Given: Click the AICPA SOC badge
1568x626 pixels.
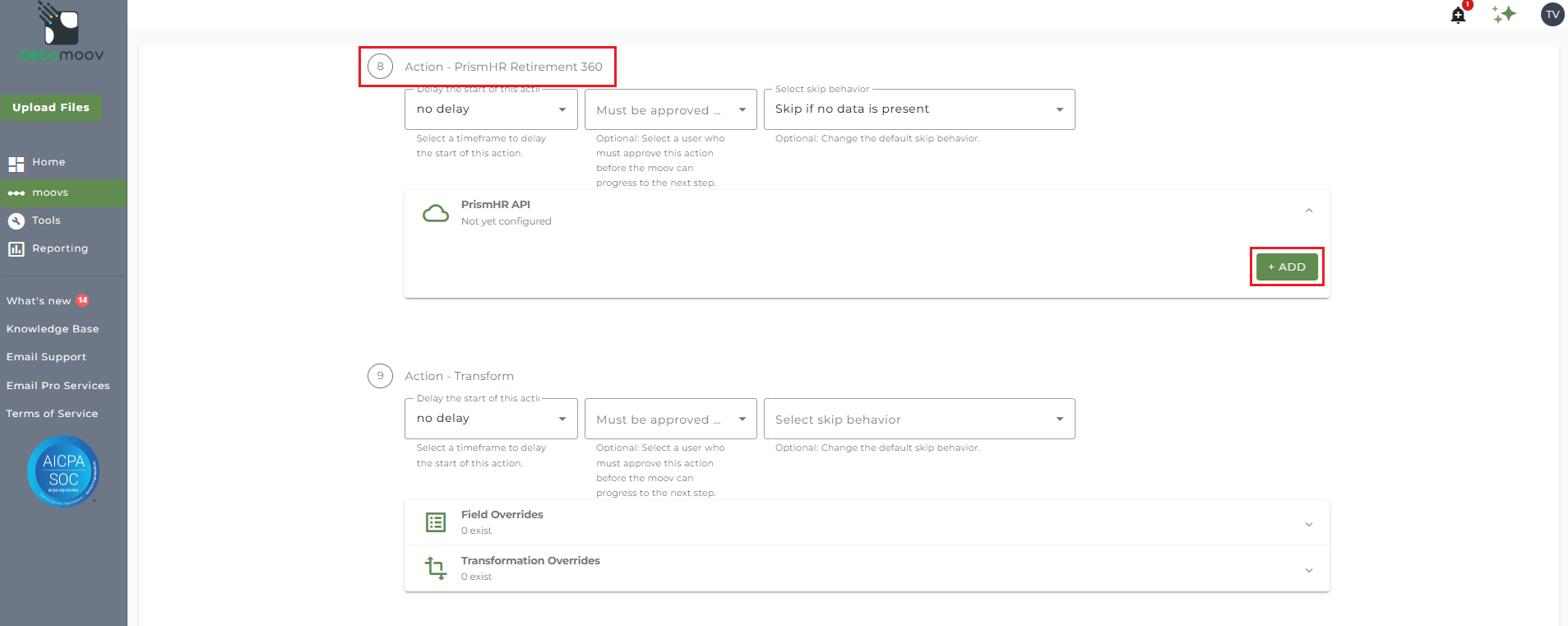Looking at the screenshot, I should pos(63,471).
